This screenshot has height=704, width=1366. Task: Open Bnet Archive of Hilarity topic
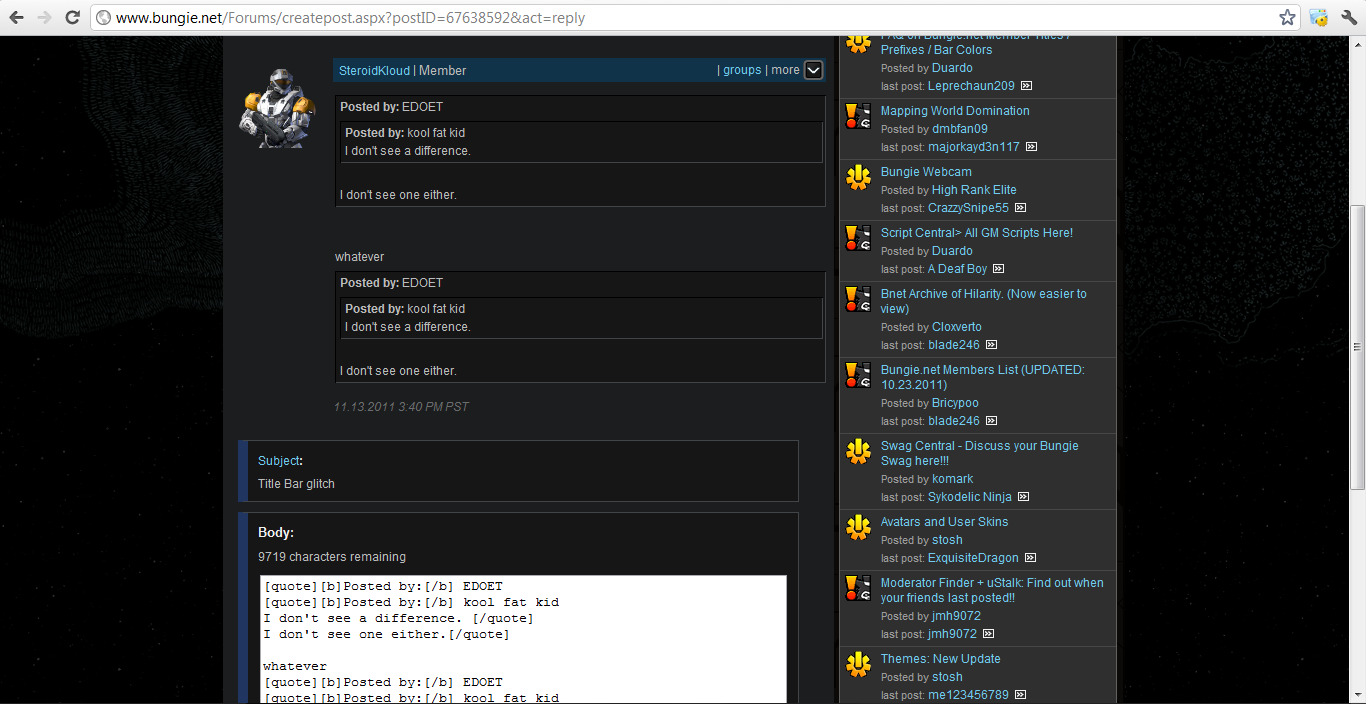[x=983, y=301]
